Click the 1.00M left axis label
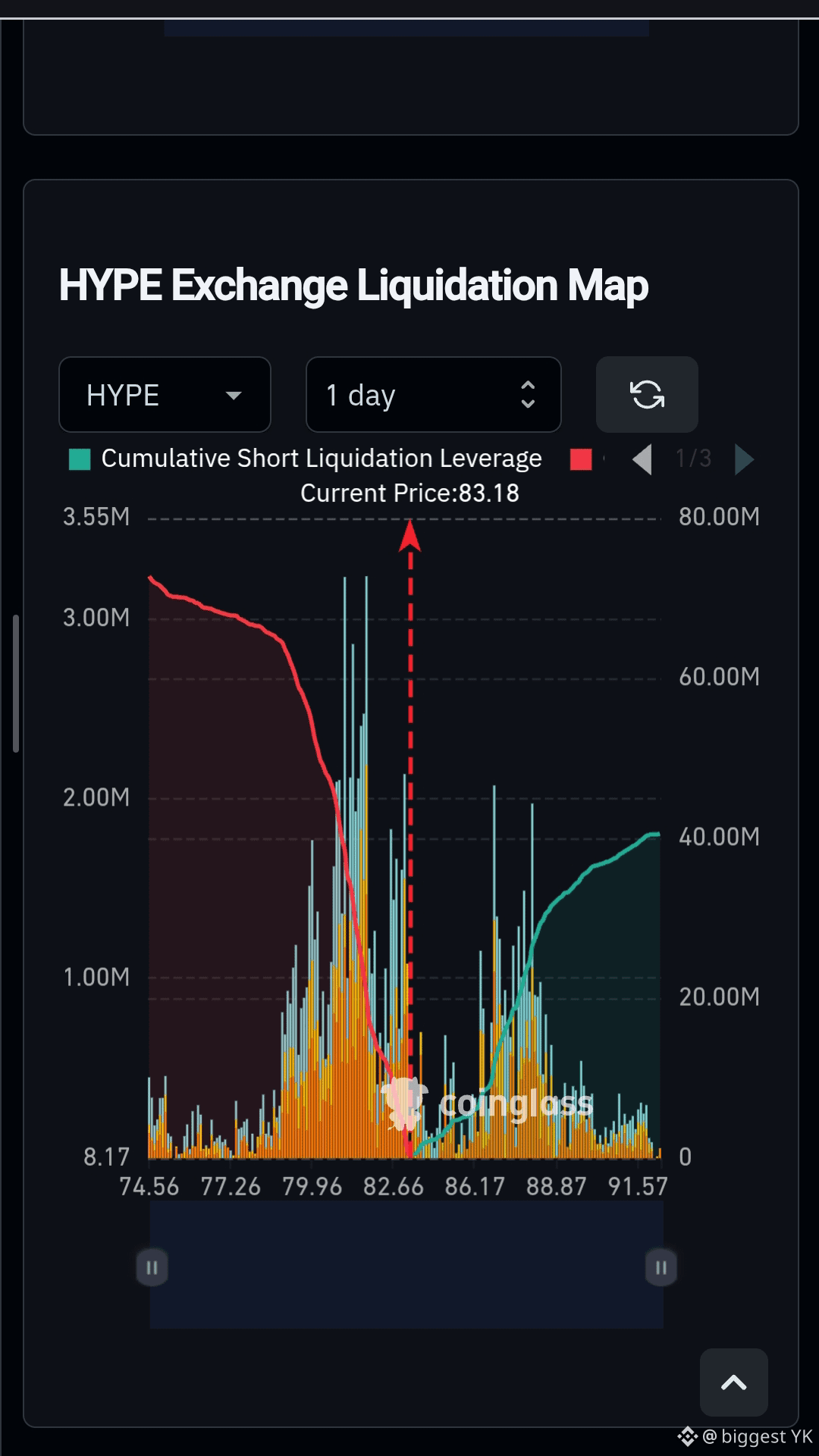This screenshot has width=819, height=1456. click(96, 977)
